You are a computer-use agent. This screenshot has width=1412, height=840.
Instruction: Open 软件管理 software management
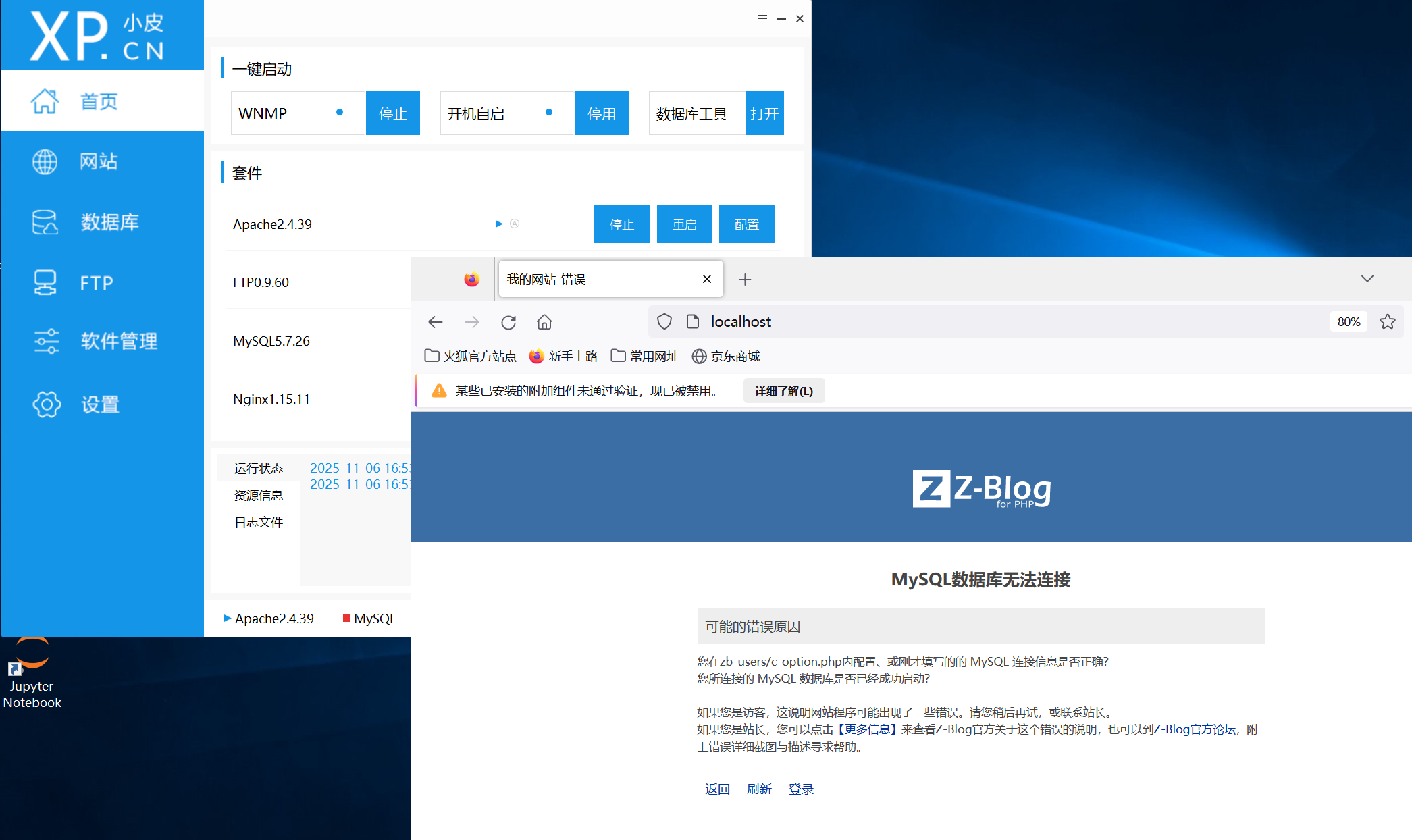click(x=118, y=341)
